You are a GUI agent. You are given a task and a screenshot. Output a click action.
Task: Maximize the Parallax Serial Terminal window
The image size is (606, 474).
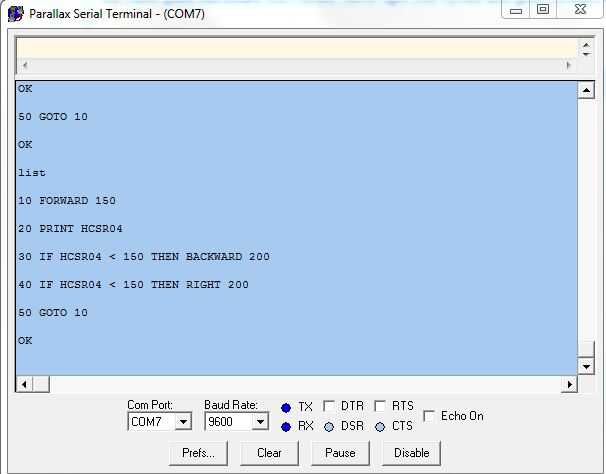(x=543, y=10)
